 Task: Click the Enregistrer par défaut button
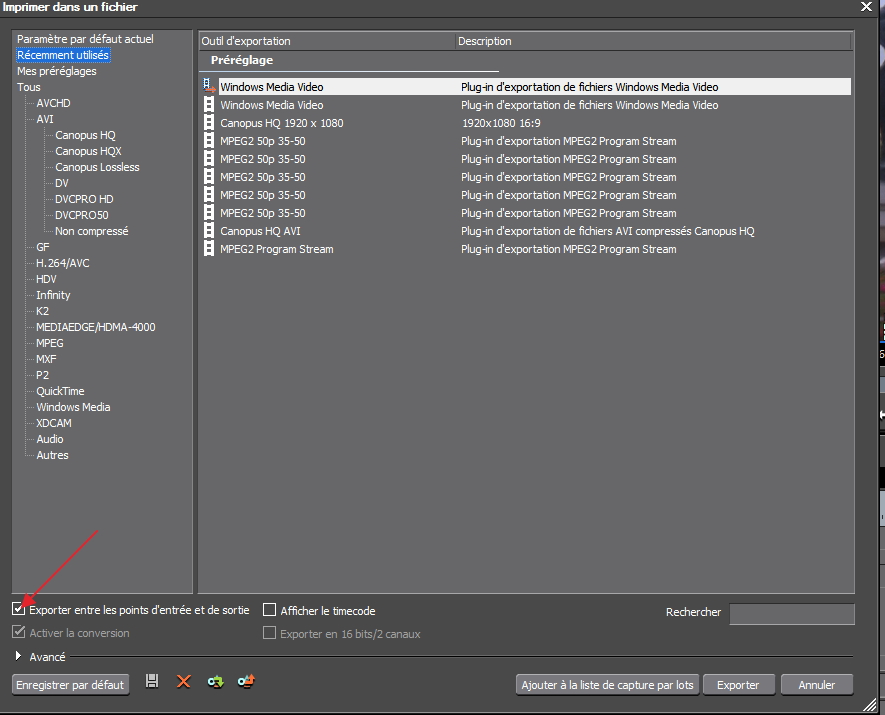[71, 685]
